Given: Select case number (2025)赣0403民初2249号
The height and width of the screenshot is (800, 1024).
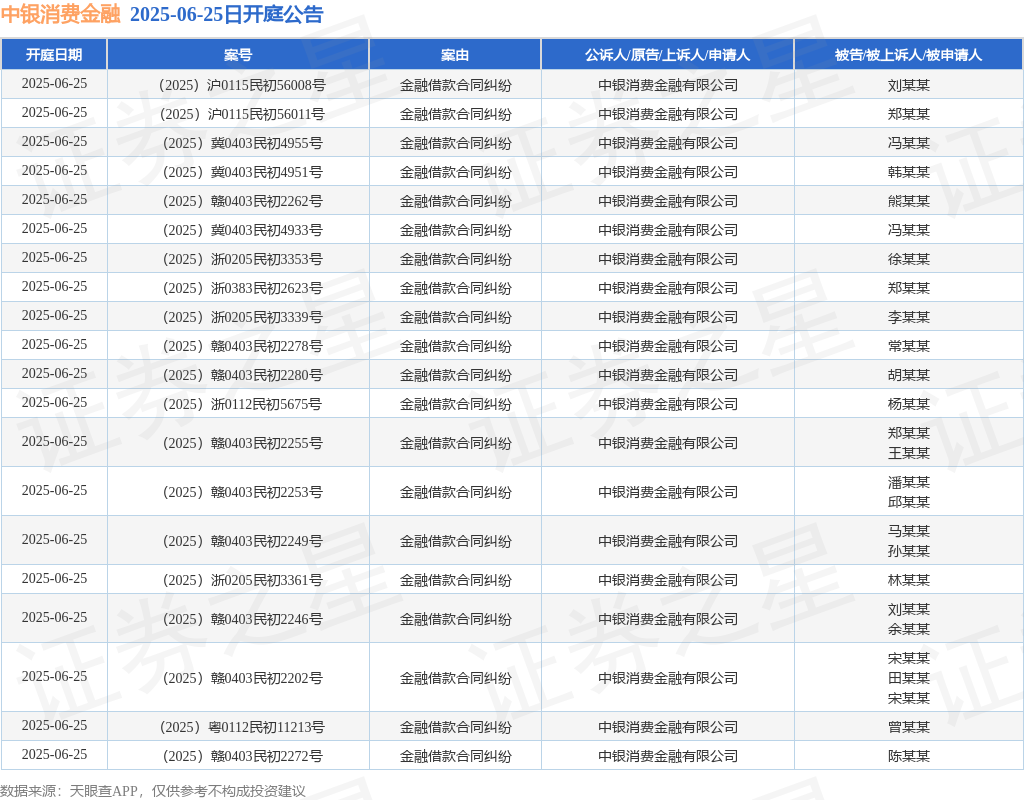Looking at the screenshot, I should [x=242, y=541].
